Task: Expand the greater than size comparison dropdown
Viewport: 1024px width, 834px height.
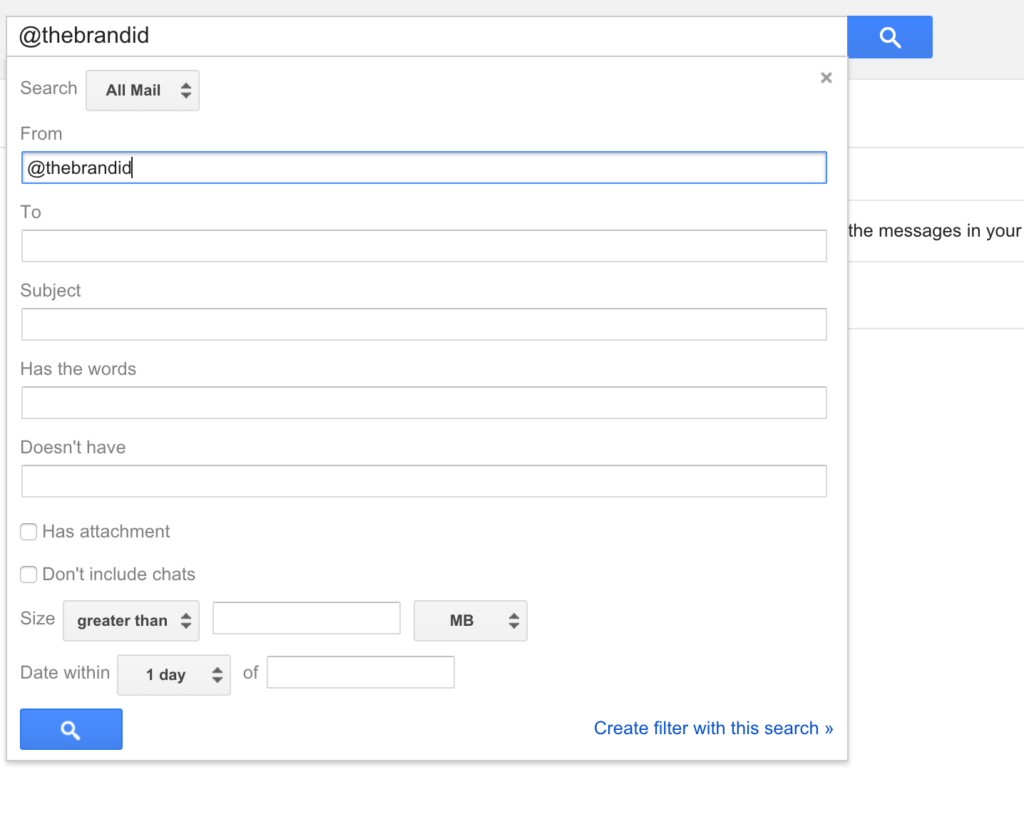Action: point(131,621)
